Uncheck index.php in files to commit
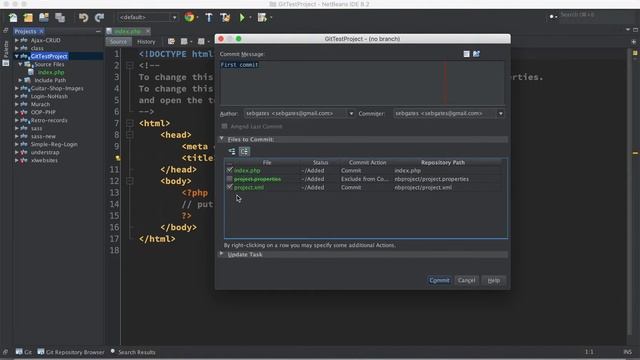This screenshot has height=360, width=640. coord(229,170)
